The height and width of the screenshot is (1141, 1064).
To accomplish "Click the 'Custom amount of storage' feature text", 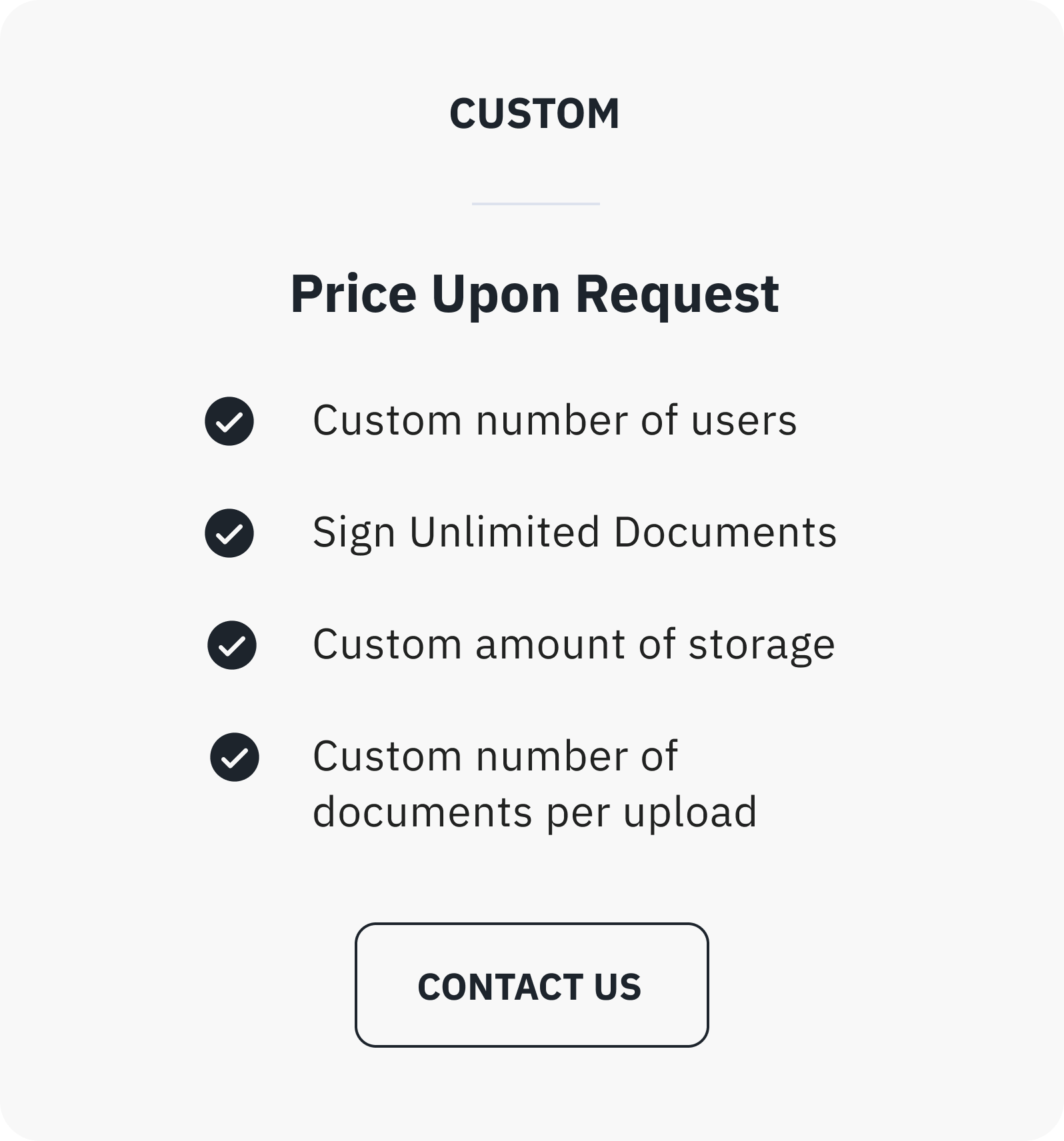I will pyautogui.click(x=574, y=644).
